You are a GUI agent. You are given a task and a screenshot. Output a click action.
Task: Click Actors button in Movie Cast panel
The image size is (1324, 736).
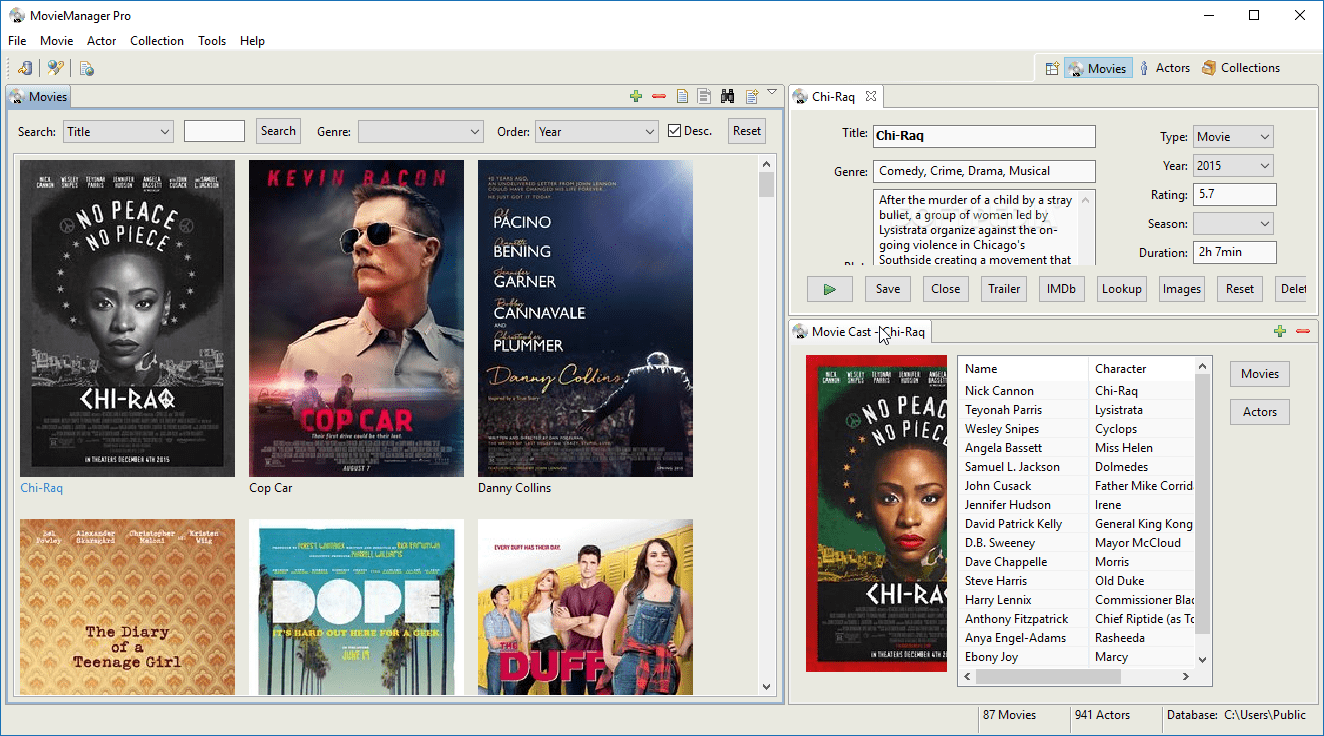point(1260,412)
